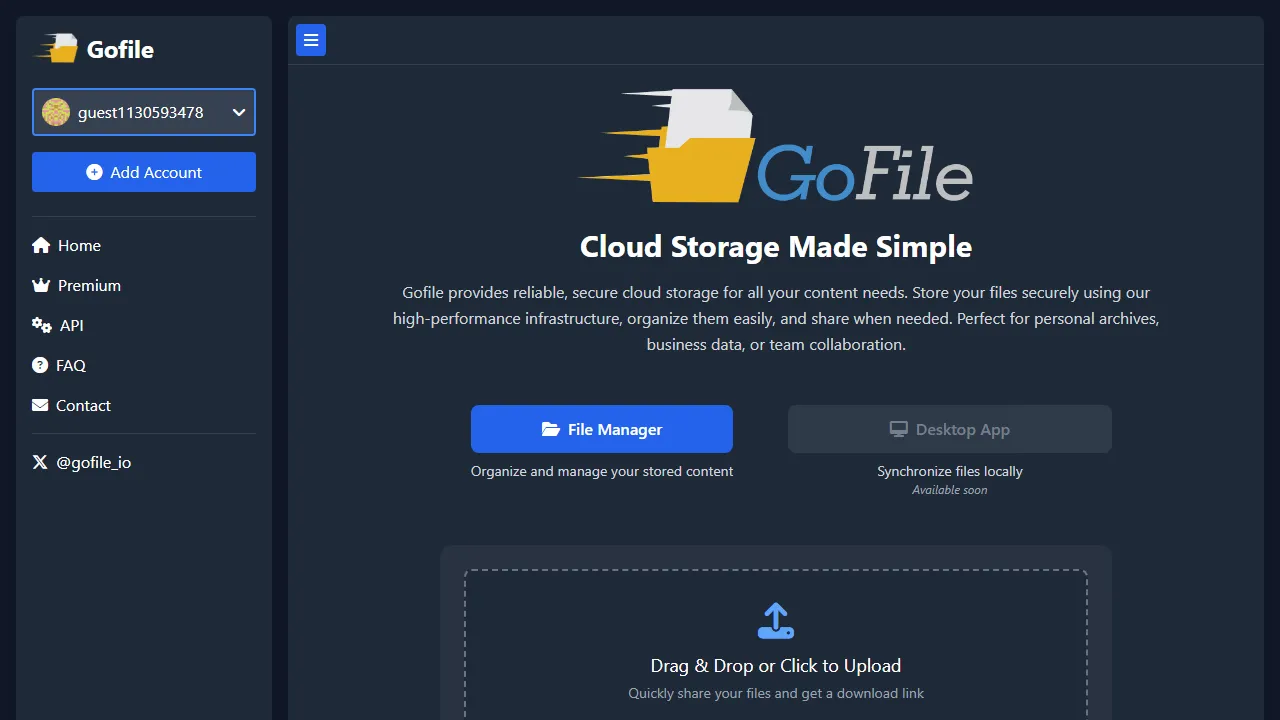
Task: Expand the account selector chevron
Action: tap(238, 112)
